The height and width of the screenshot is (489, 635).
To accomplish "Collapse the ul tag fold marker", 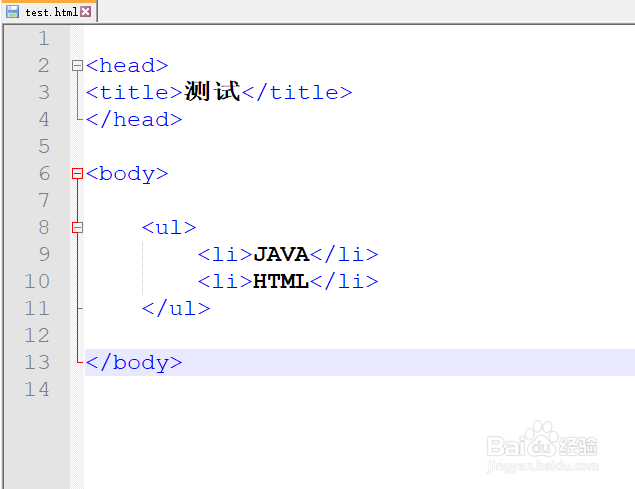I will 77,228.
